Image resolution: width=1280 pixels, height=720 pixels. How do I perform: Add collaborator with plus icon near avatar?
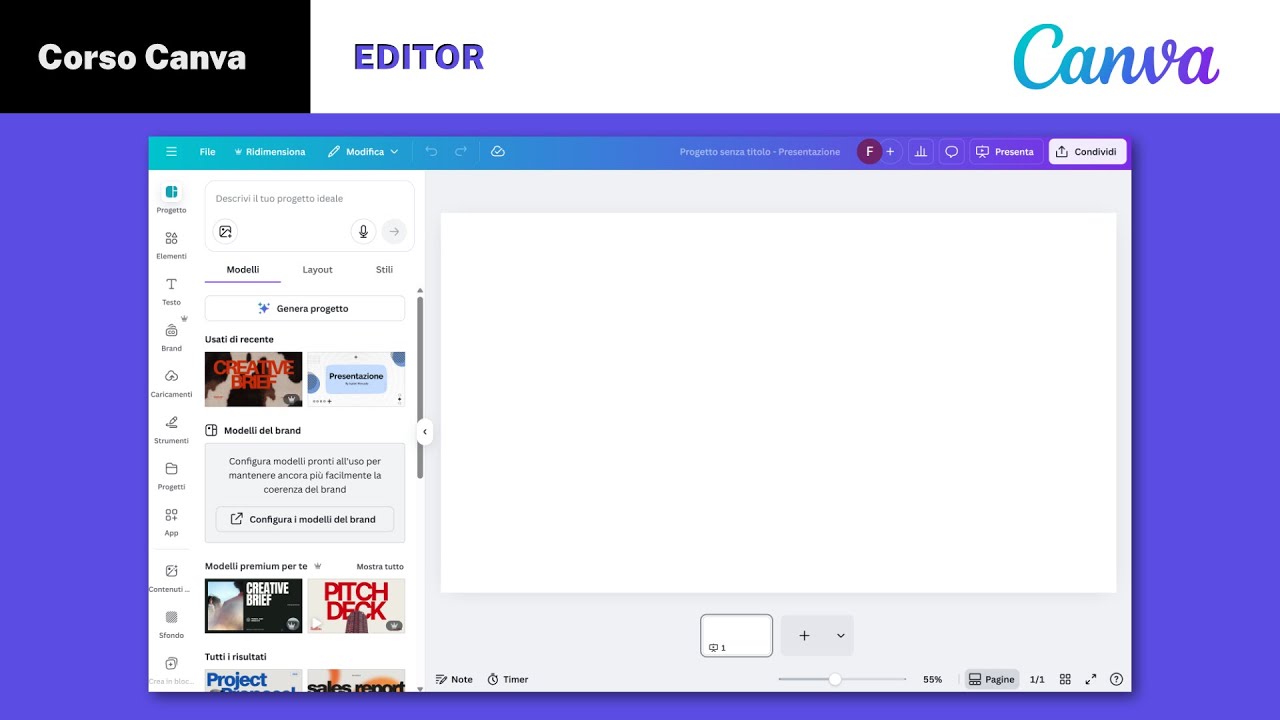tap(890, 152)
